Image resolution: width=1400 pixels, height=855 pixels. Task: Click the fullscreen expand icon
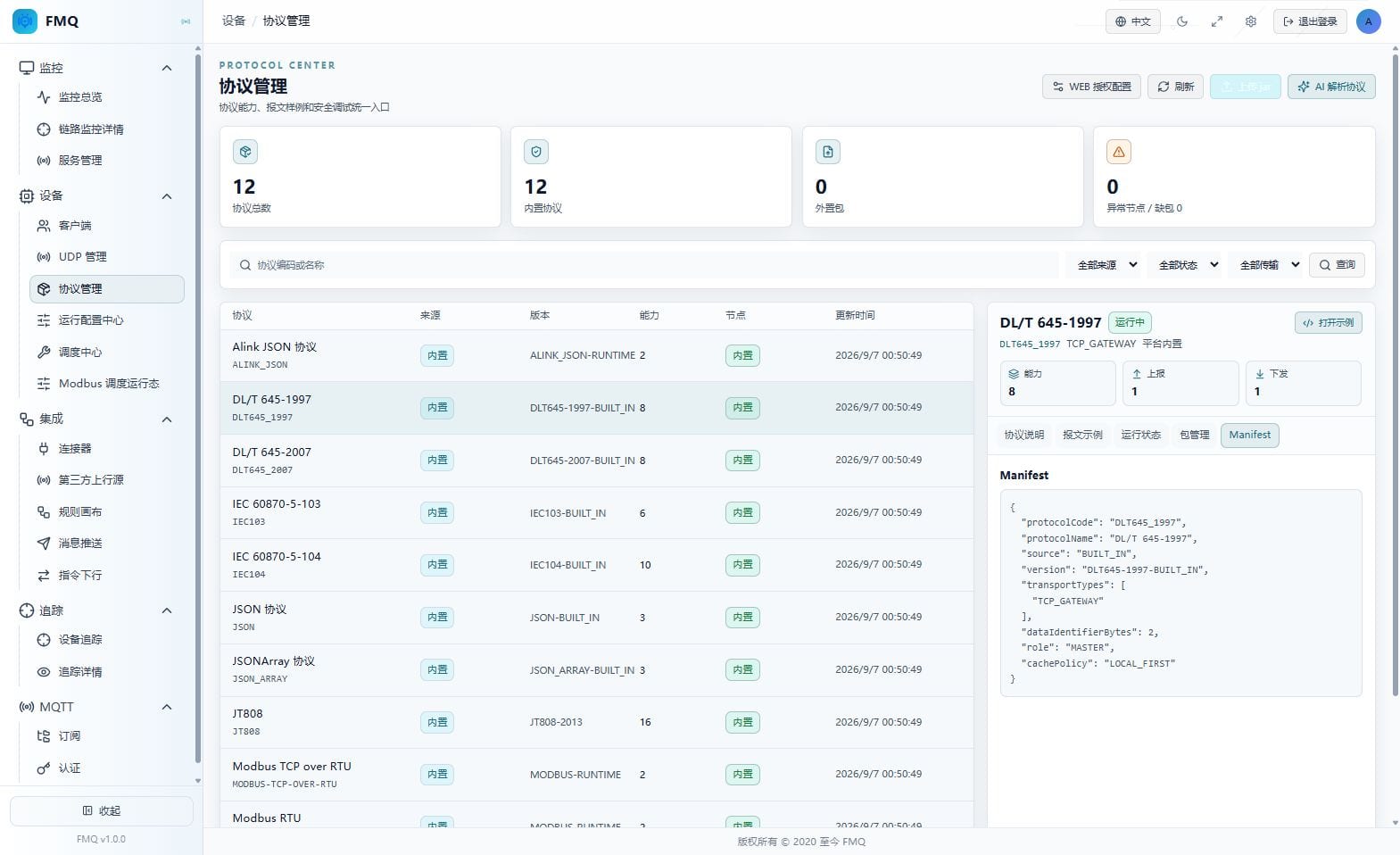pyautogui.click(x=1217, y=21)
